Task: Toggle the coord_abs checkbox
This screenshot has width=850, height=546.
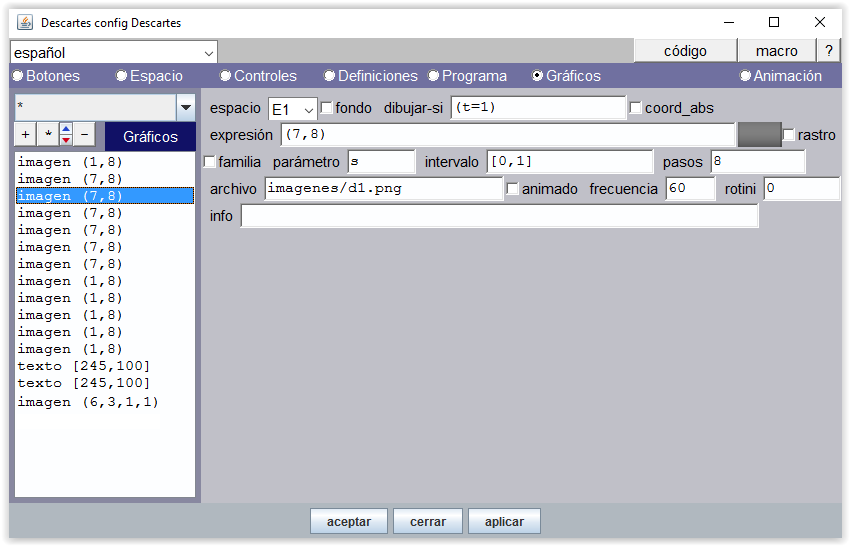Action: pos(636,108)
